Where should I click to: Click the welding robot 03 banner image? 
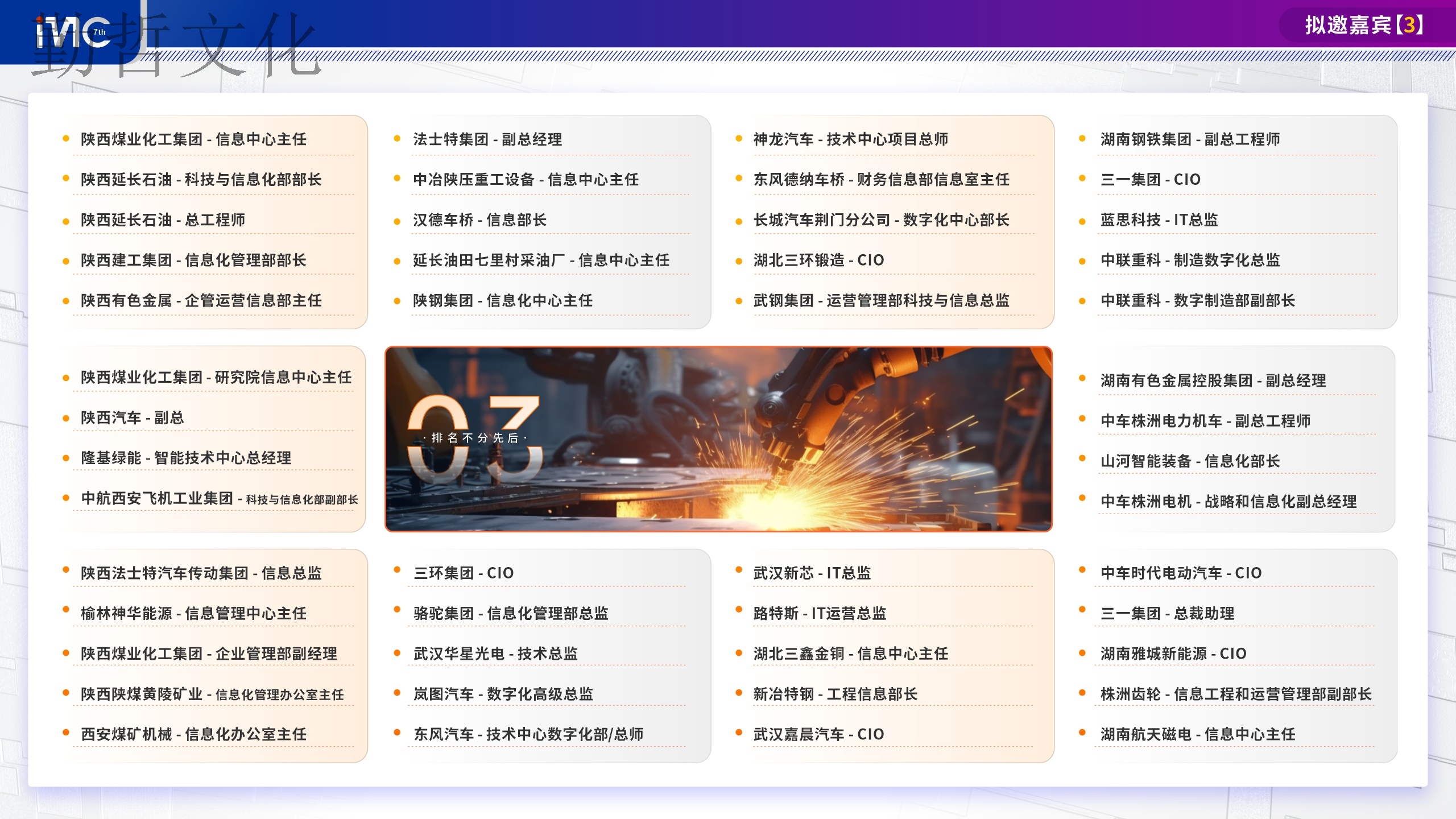tap(718, 439)
